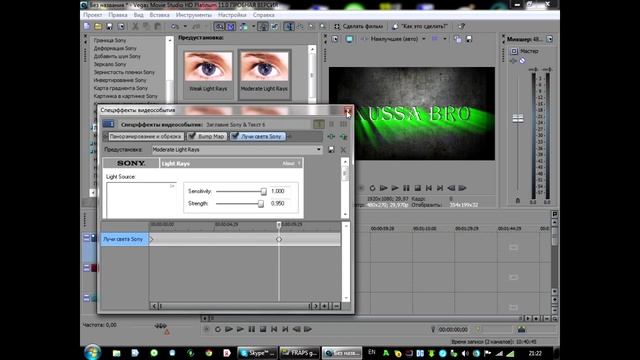Click the Сделать фильм button
The width and height of the screenshot is (640, 360).
(x=358, y=27)
